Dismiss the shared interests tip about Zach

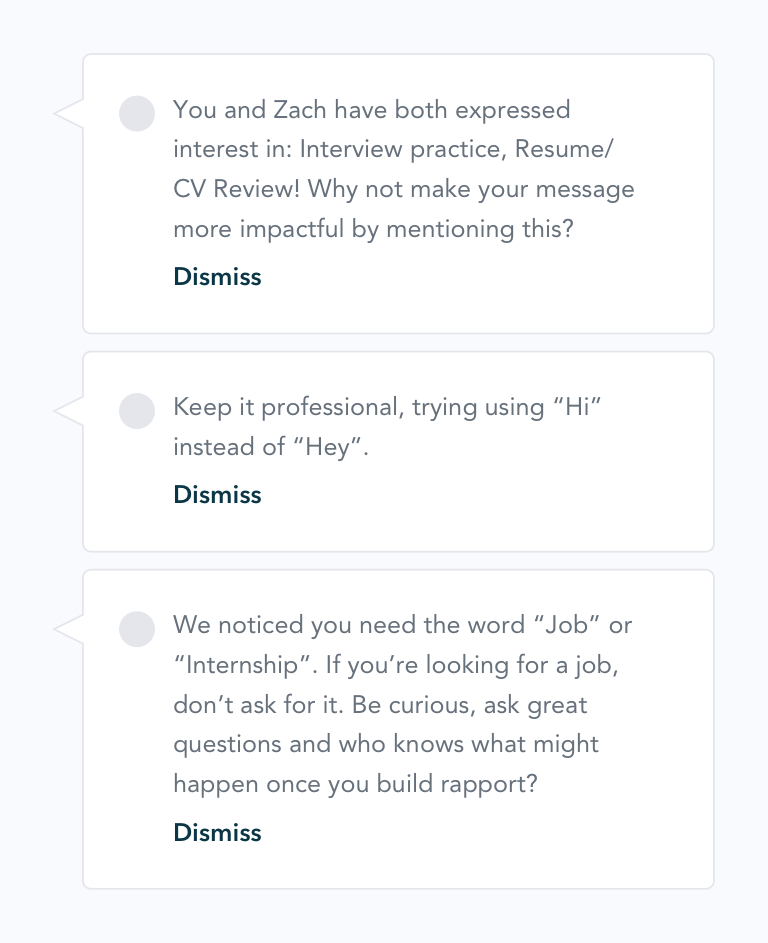pyautogui.click(x=217, y=277)
